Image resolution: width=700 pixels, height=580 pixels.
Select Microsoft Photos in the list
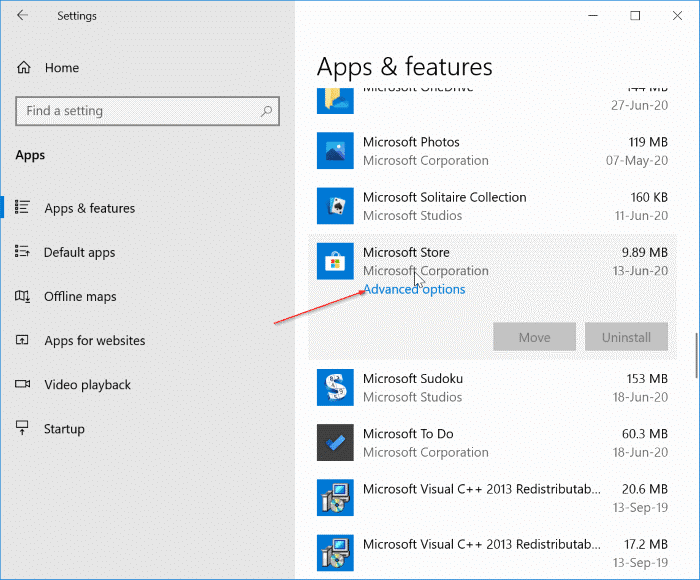point(492,151)
